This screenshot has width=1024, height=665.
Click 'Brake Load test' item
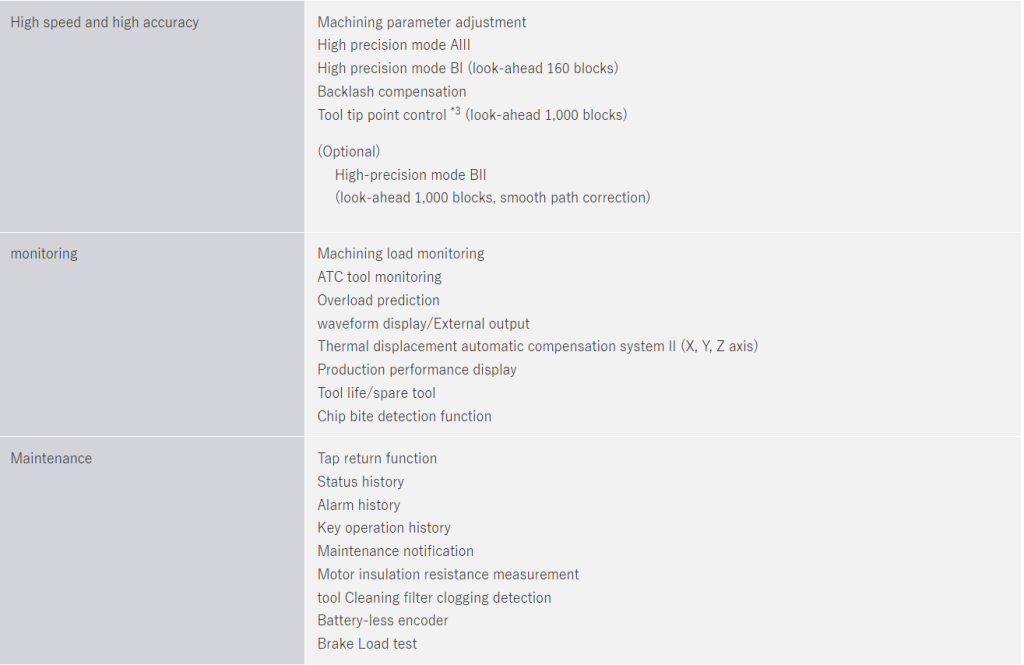click(367, 644)
